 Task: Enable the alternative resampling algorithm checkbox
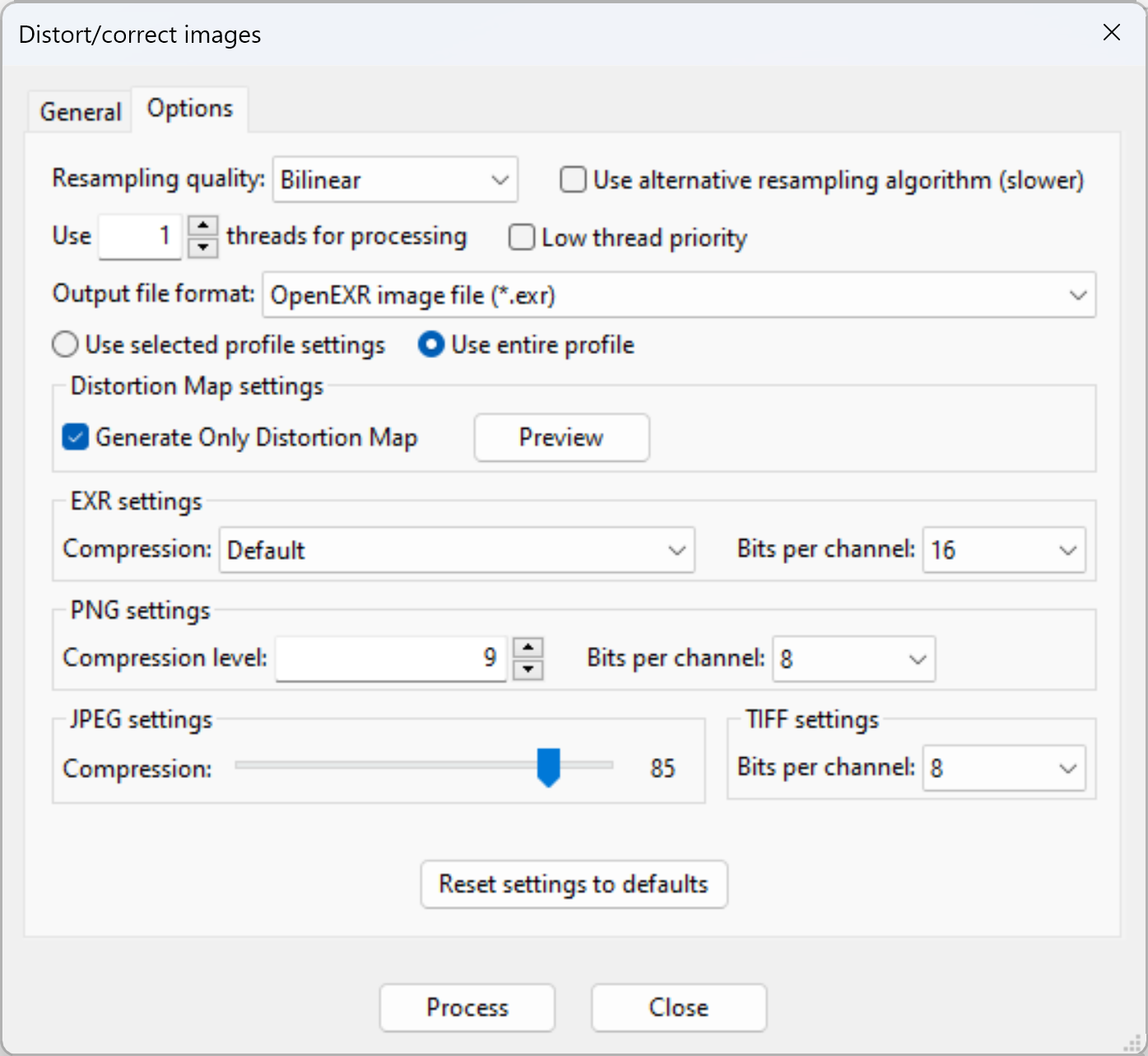tap(573, 179)
